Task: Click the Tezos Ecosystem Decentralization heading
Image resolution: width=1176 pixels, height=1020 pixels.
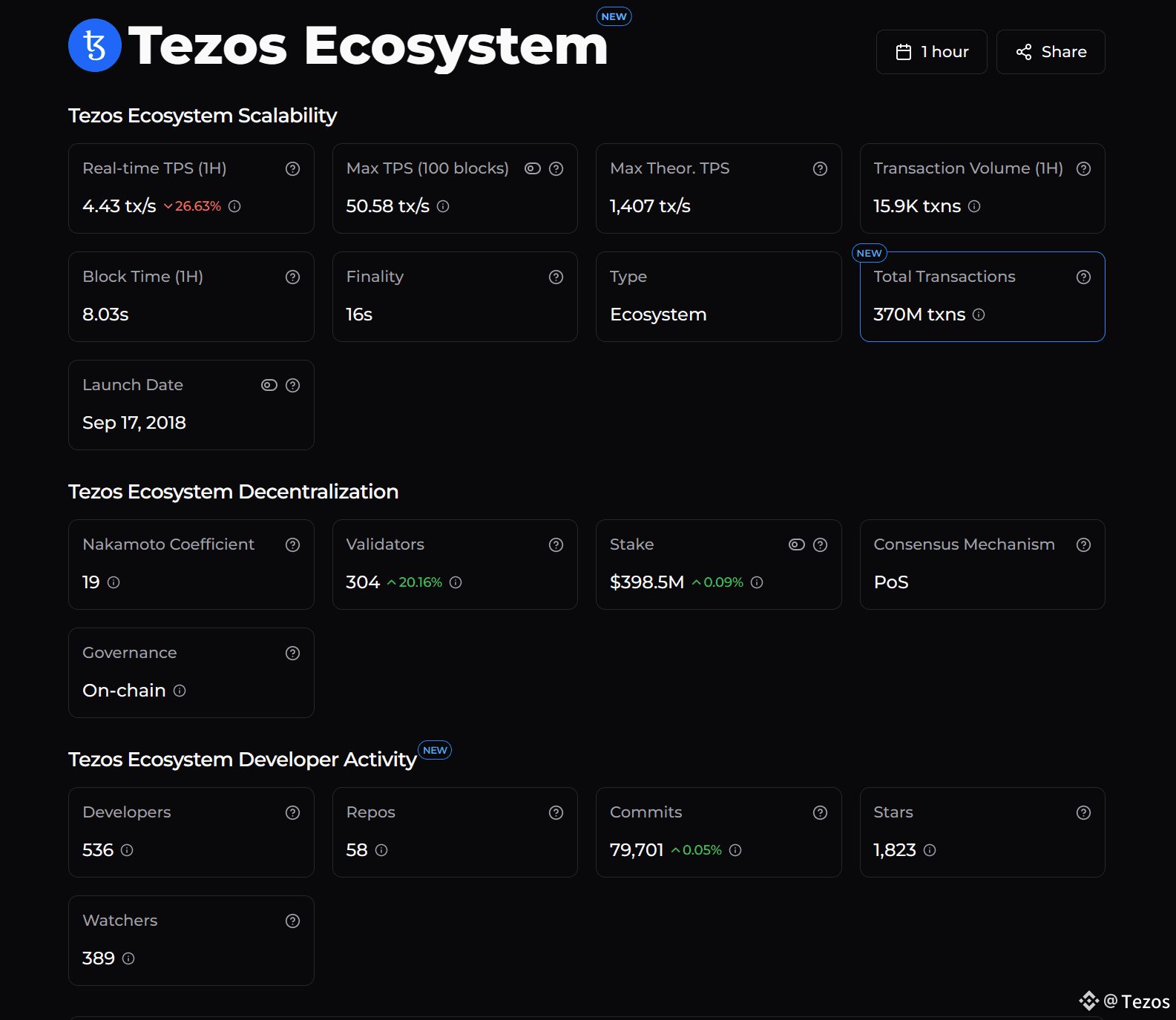Action: [x=233, y=492]
